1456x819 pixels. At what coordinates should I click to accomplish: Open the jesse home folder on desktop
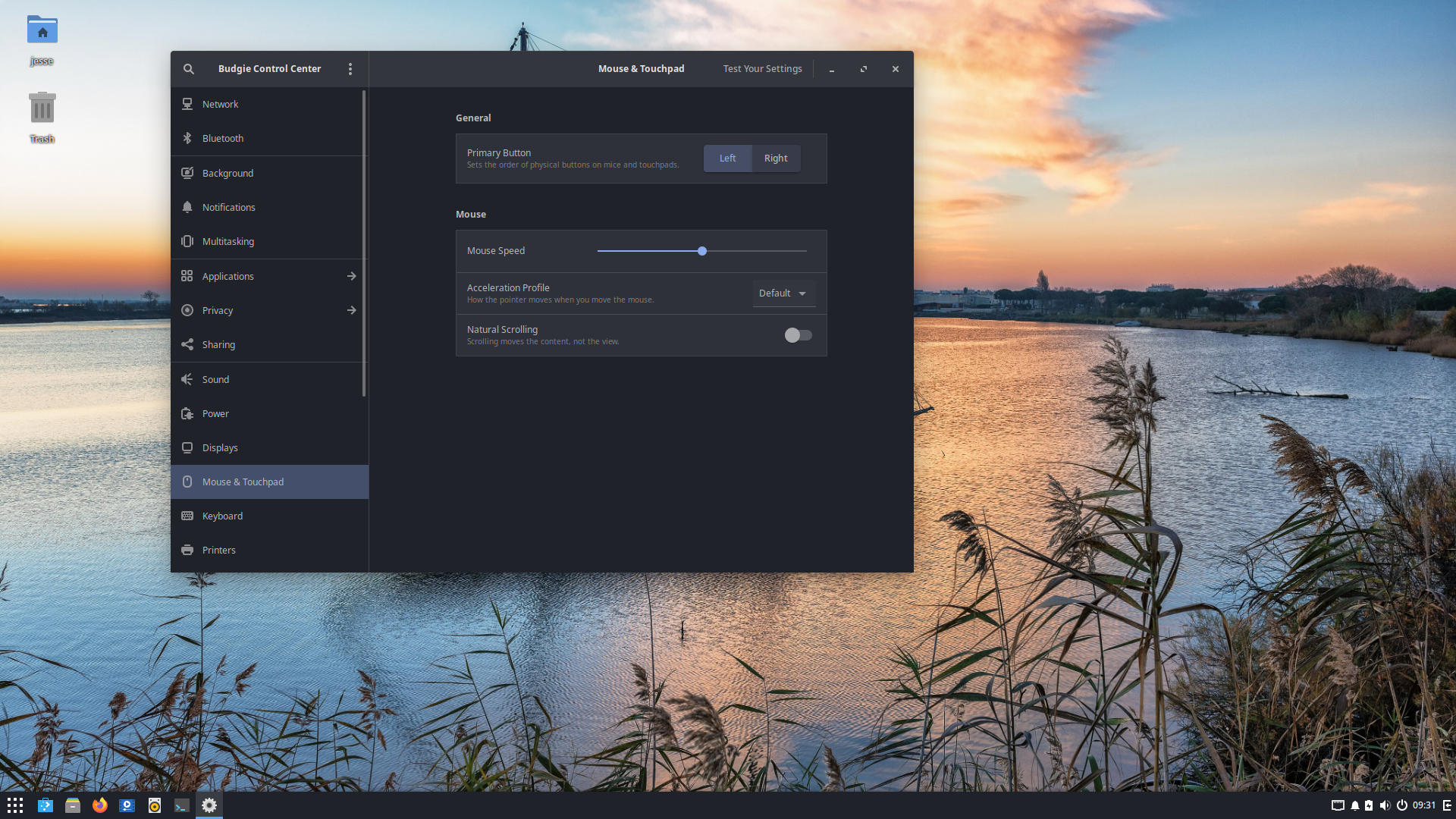pyautogui.click(x=42, y=40)
